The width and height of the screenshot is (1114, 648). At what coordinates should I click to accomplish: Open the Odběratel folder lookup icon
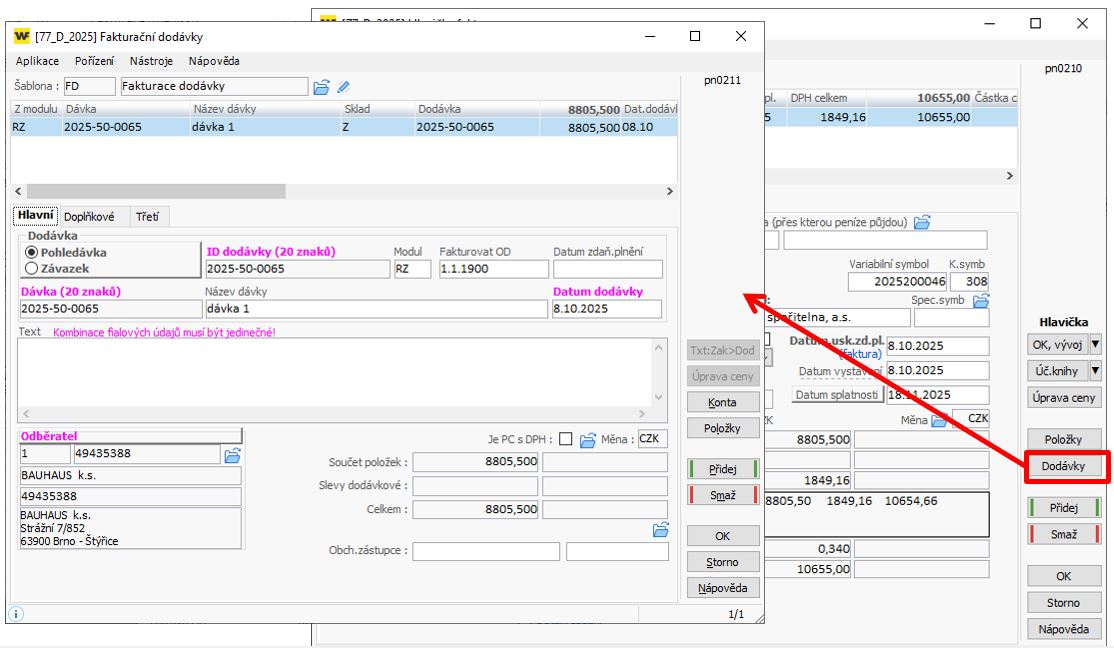[x=232, y=455]
